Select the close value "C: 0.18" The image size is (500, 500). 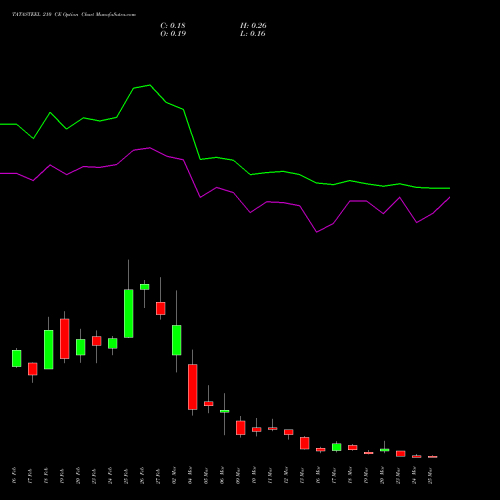(x=173, y=26)
